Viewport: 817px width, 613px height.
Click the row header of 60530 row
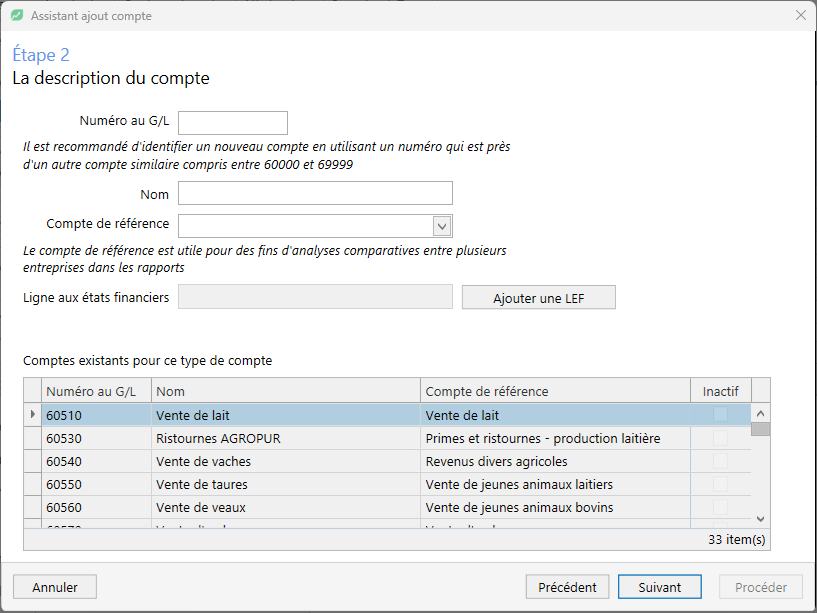coord(33,438)
